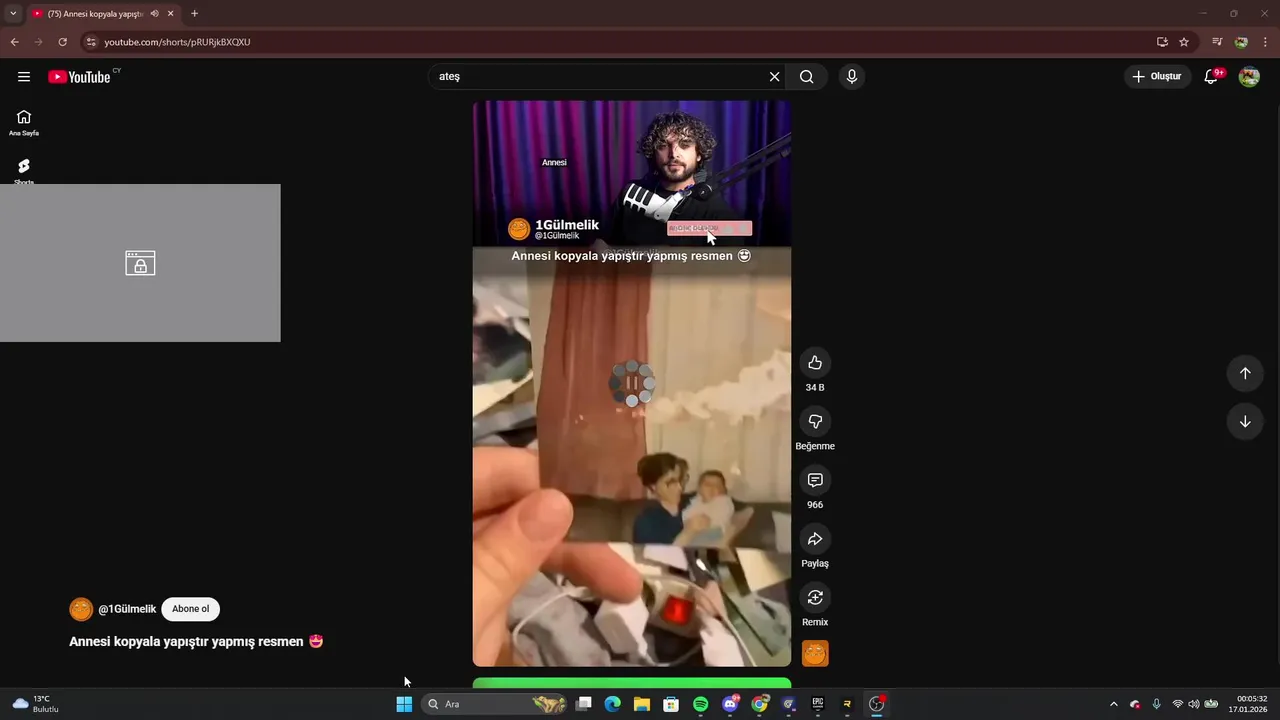Open the 966 comments panel

tap(815, 480)
